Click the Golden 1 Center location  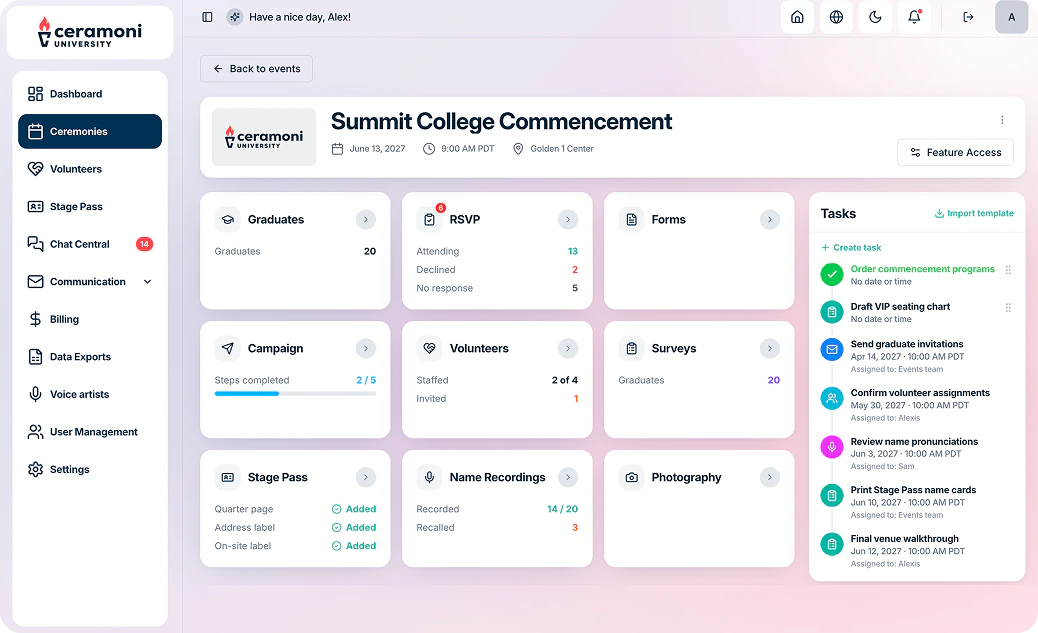[x=562, y=149]
